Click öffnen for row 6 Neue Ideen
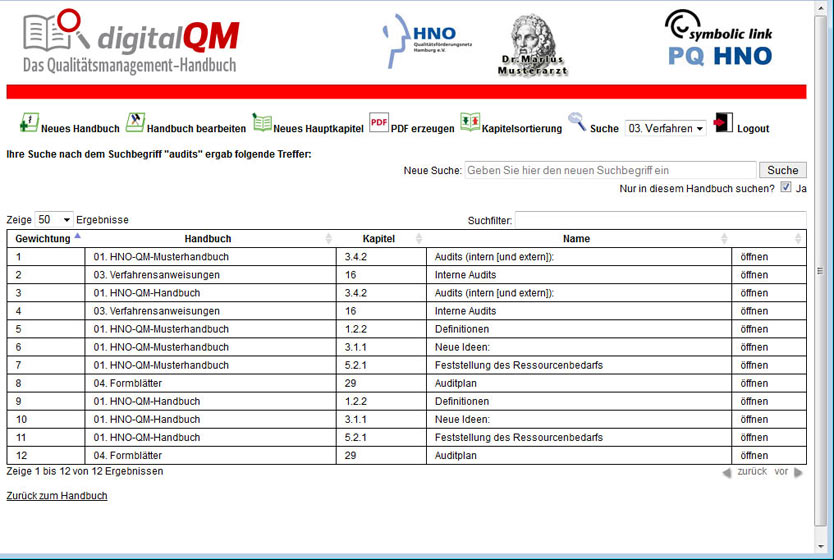The image size is (834, 560). tap(754, 347)
